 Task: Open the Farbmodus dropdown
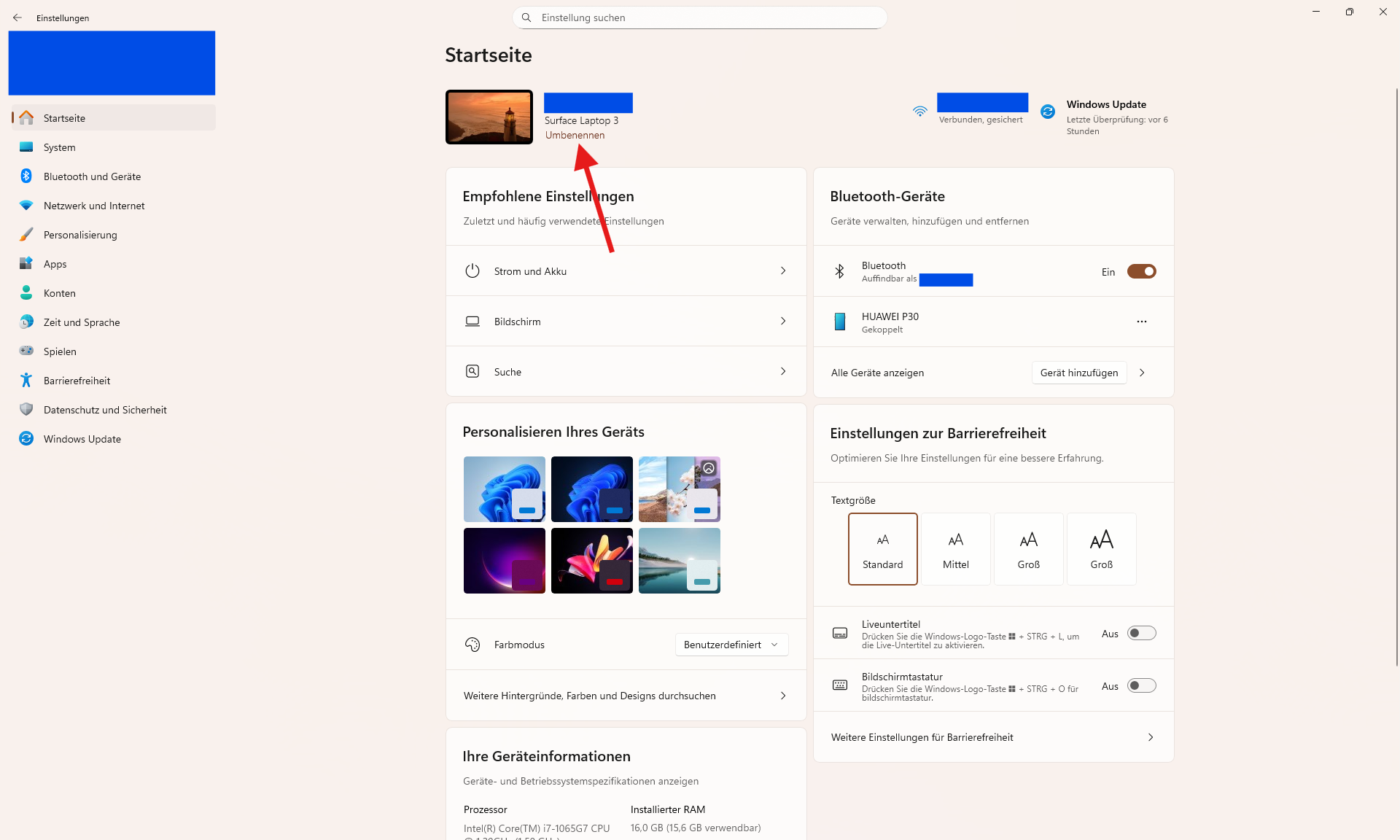[x=731, y=645]
